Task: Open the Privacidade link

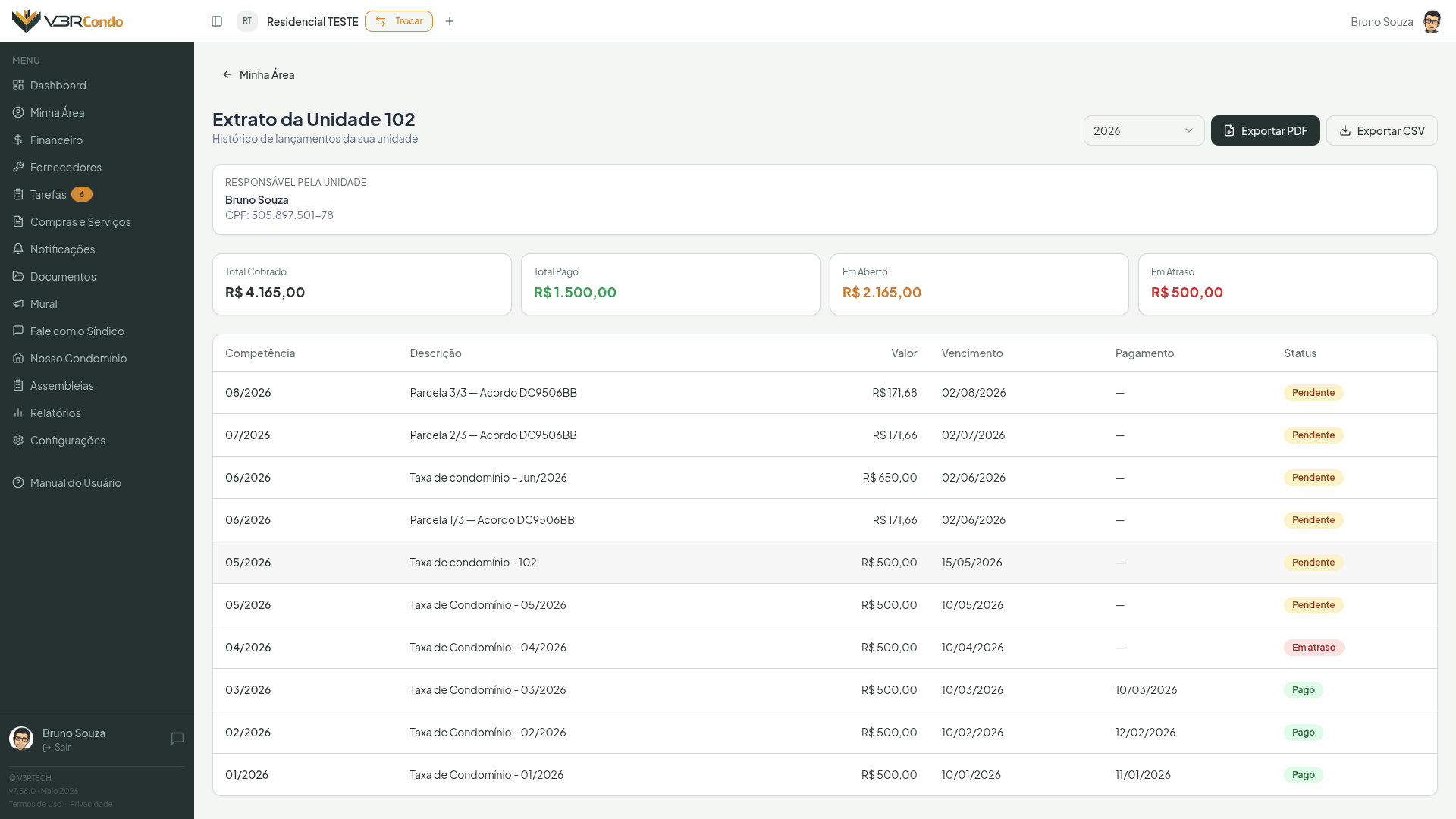Action: coord(91,804)
